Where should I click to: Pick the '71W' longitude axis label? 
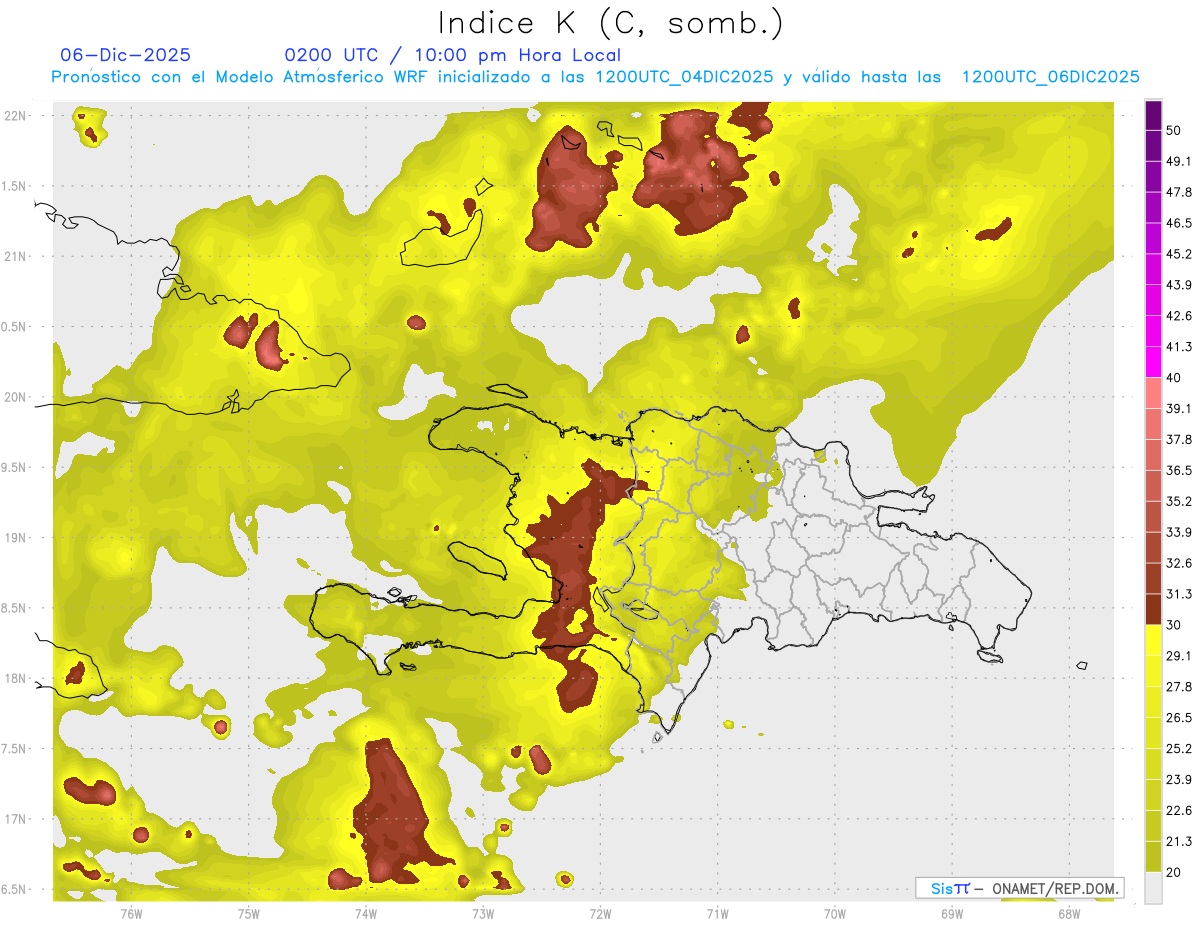click(x=717, y=914)
